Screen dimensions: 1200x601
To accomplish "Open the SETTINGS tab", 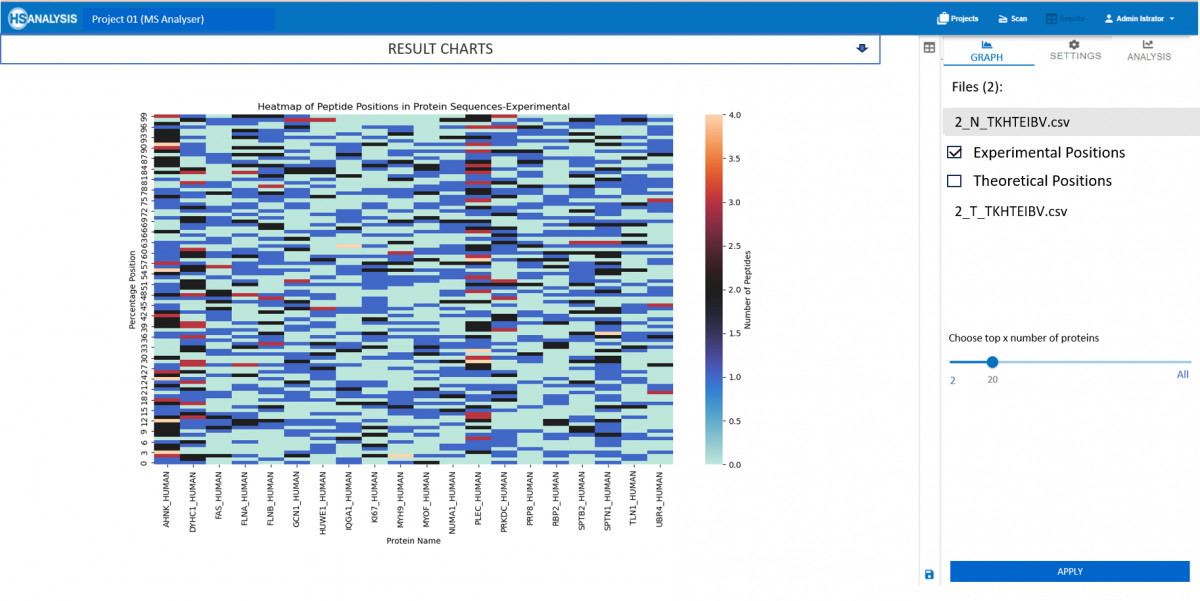I will tap(1075, 50).
